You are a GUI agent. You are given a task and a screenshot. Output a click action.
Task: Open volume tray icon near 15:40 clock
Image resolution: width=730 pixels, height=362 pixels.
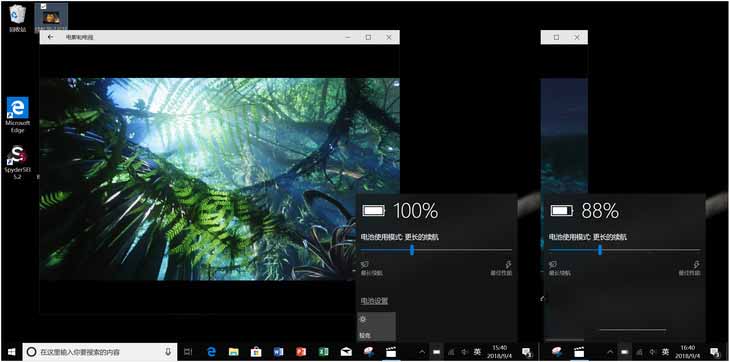coord(464,352)
